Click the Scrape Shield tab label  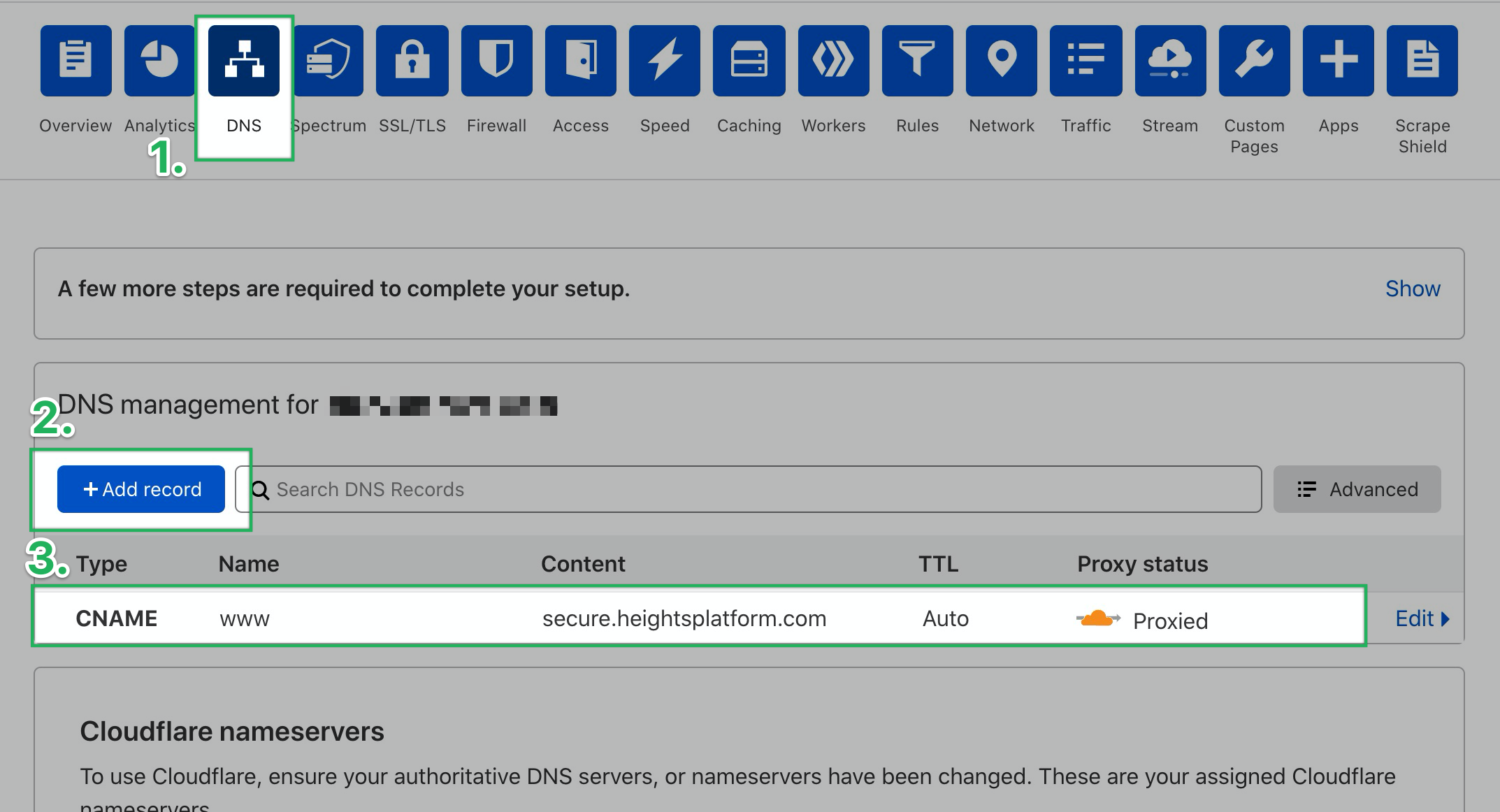point(1422,136)
